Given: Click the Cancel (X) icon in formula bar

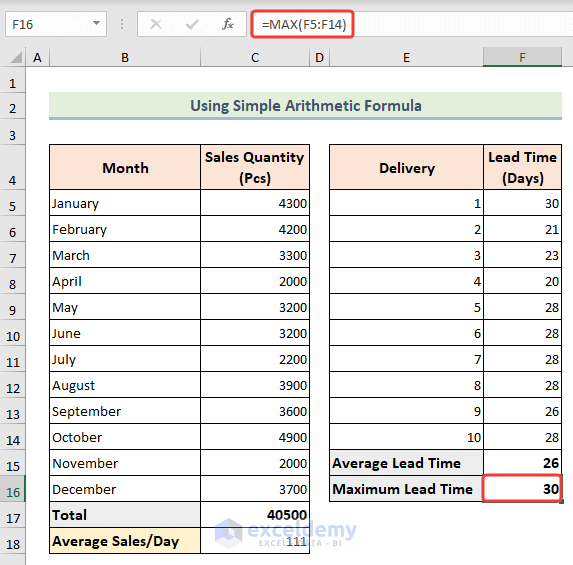Looking at the screenshot, I should (156, 24).
